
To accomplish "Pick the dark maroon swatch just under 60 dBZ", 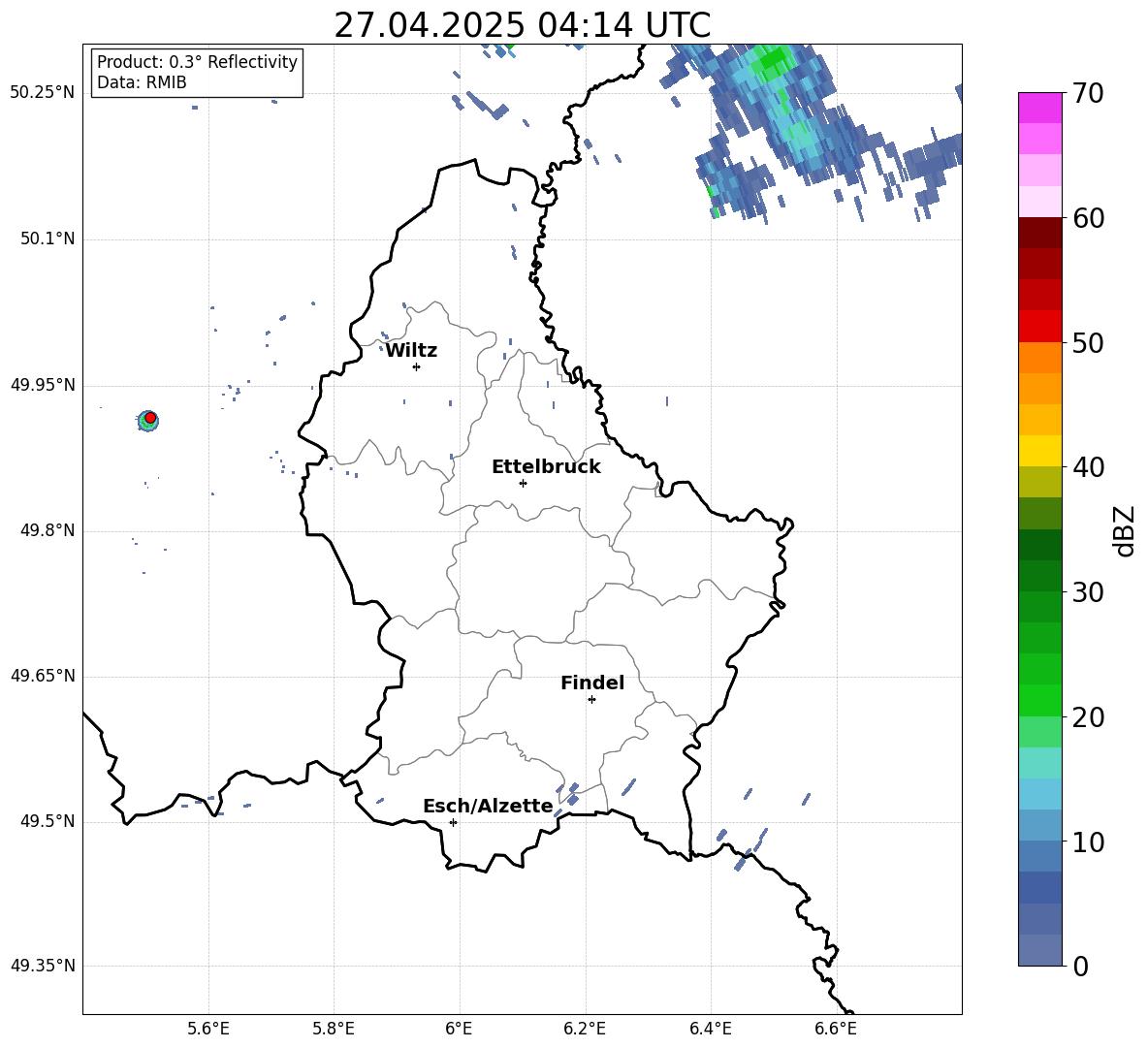I will pos(1040,233).
